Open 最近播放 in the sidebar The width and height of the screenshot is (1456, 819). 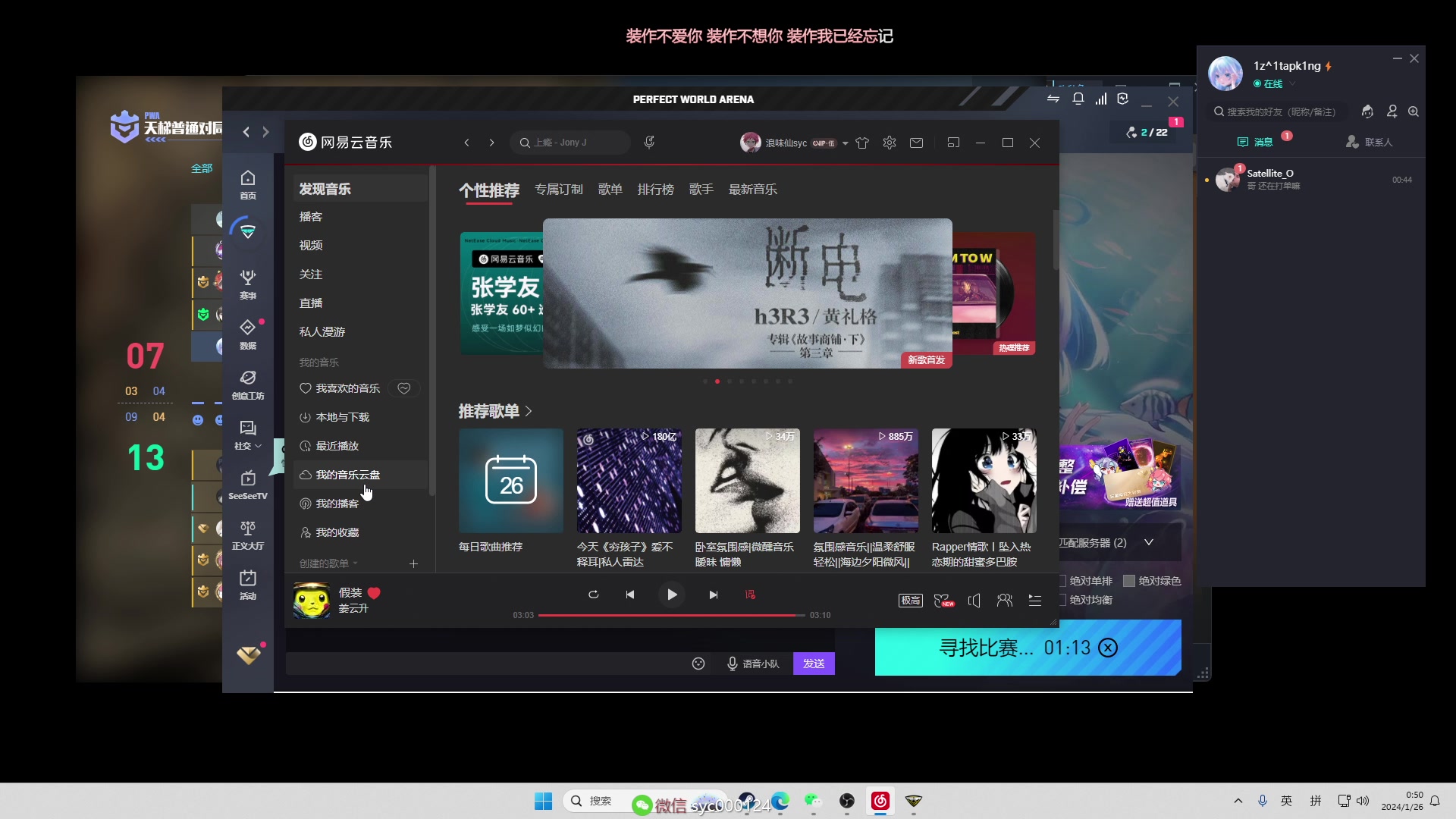click(361, 446)
